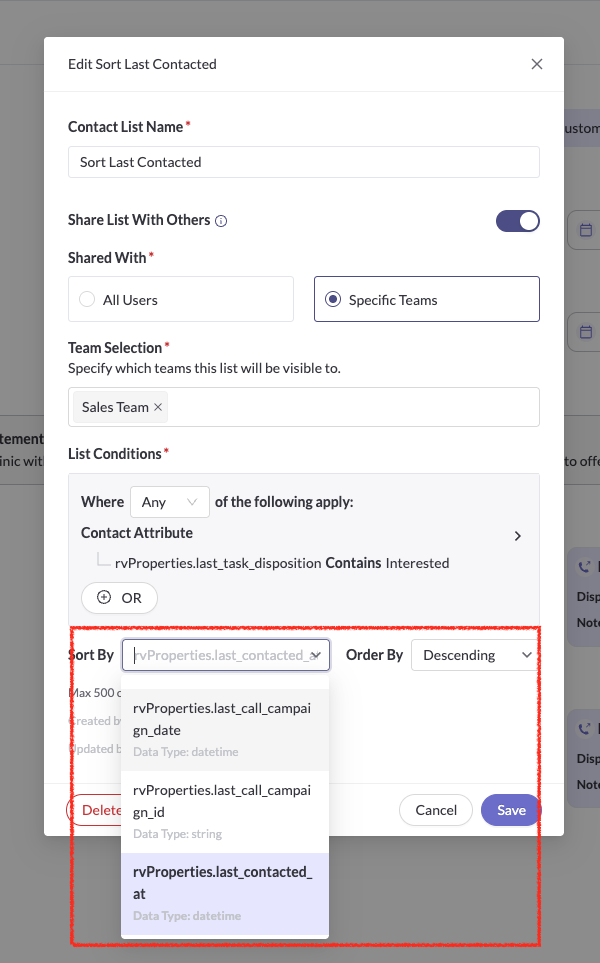Viewport: 600px width, 963px height.
Task: Expand the Contact Attribute chevron arrow
Action: coord(517,536)
